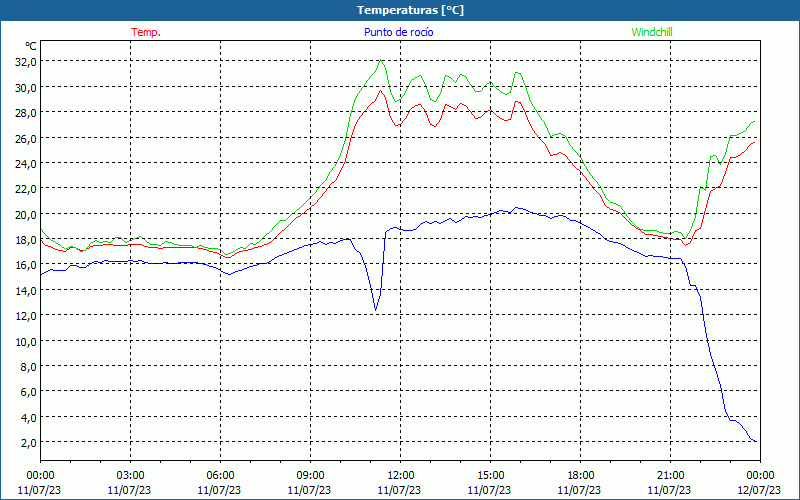Click the '15:00' time axis label
The height and width of the screenshot is (500, 800).
(490, 476)
